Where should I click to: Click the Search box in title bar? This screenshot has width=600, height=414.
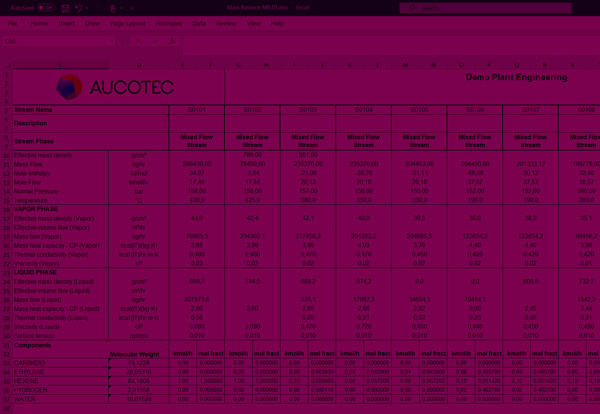tap(486, 8)
